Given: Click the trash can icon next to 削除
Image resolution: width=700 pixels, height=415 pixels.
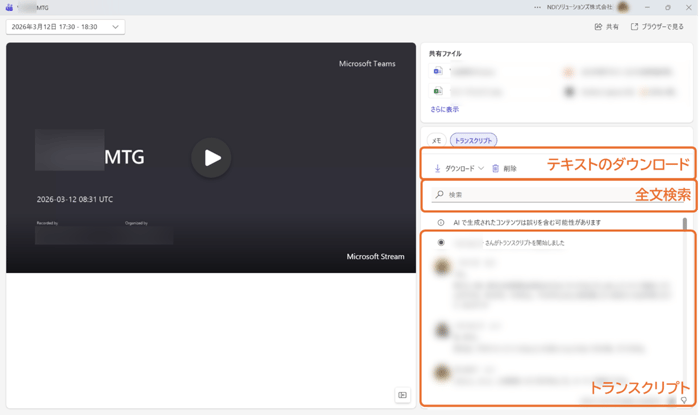Looking at the screenshot, I should pos(496,168).
